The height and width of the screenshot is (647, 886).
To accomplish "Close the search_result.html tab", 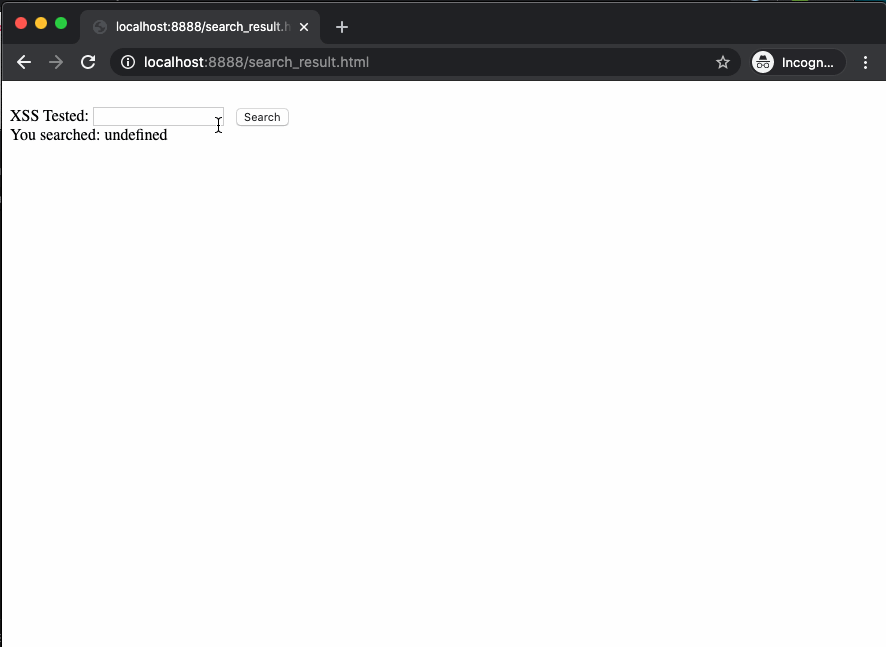I will click(304, 27).
